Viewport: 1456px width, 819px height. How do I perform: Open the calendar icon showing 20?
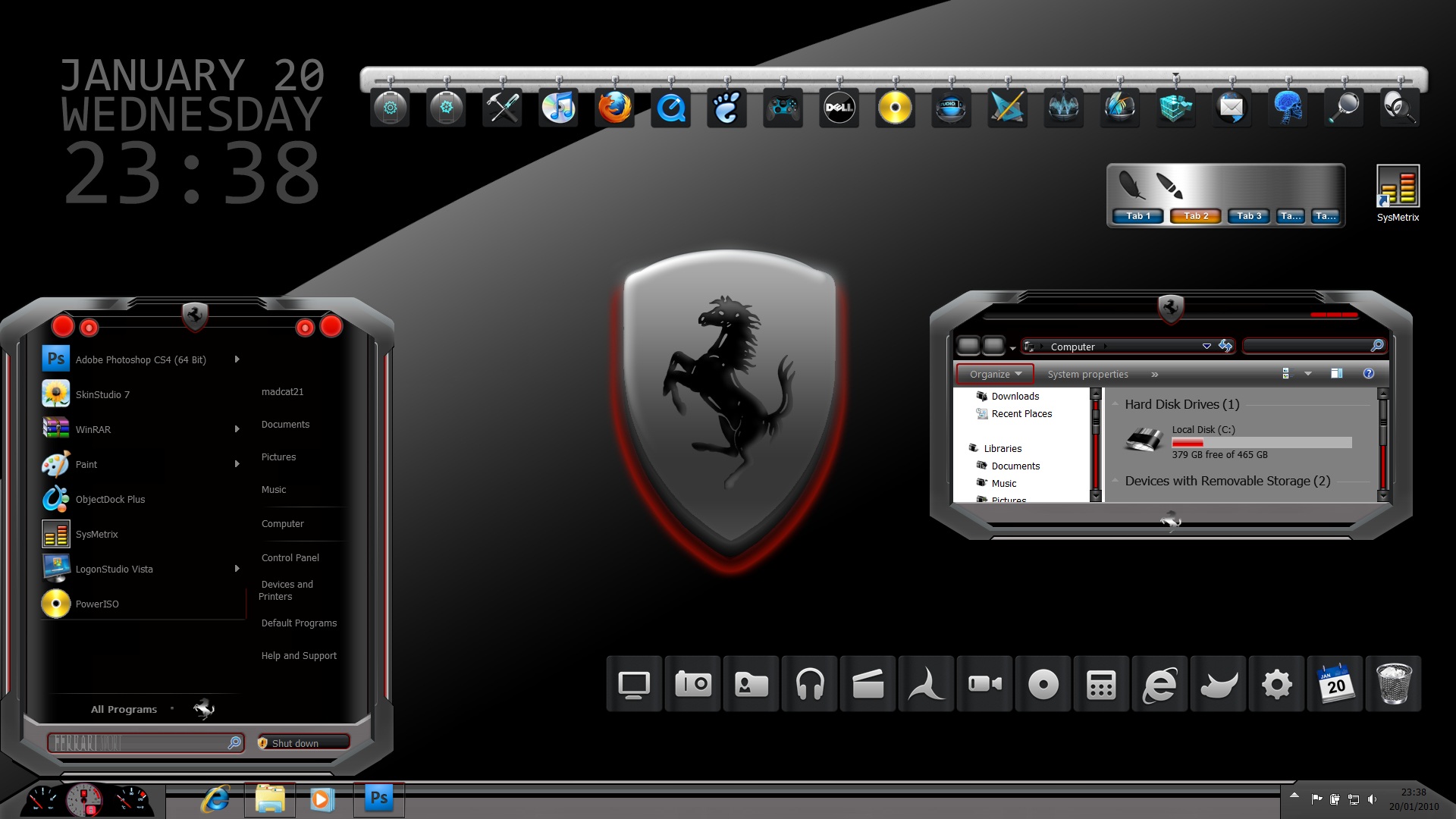[x=1335, y=684]
